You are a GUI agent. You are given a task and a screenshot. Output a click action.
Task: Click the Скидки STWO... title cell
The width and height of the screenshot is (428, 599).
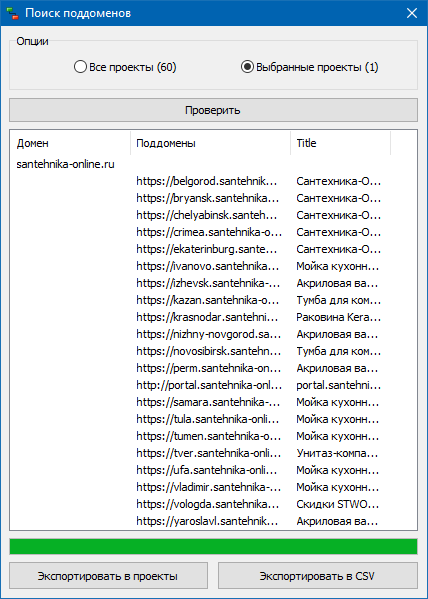[x=337, y=504]
